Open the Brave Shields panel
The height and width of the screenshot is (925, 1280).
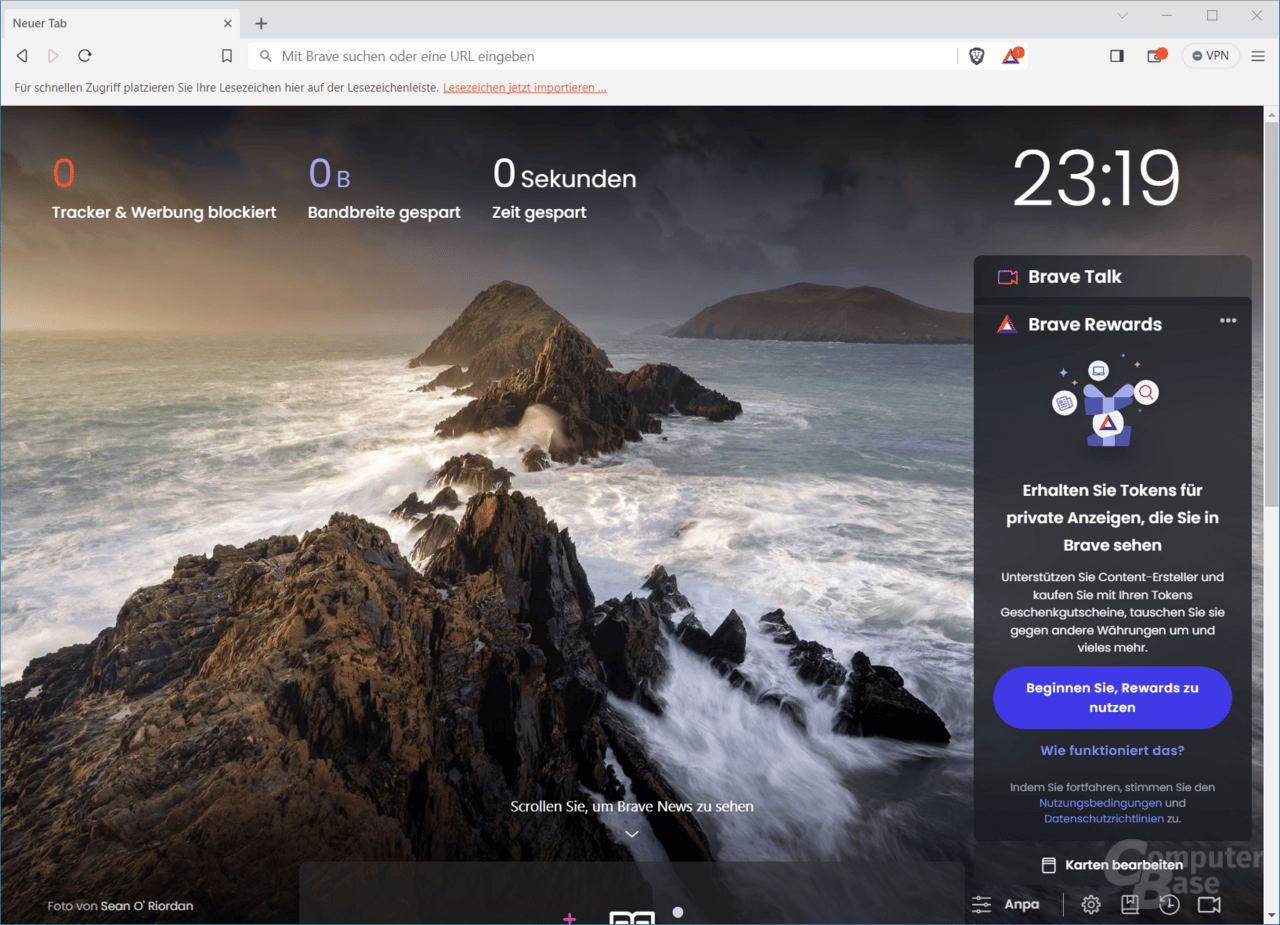pyautogui.click(x=976, y=56)
